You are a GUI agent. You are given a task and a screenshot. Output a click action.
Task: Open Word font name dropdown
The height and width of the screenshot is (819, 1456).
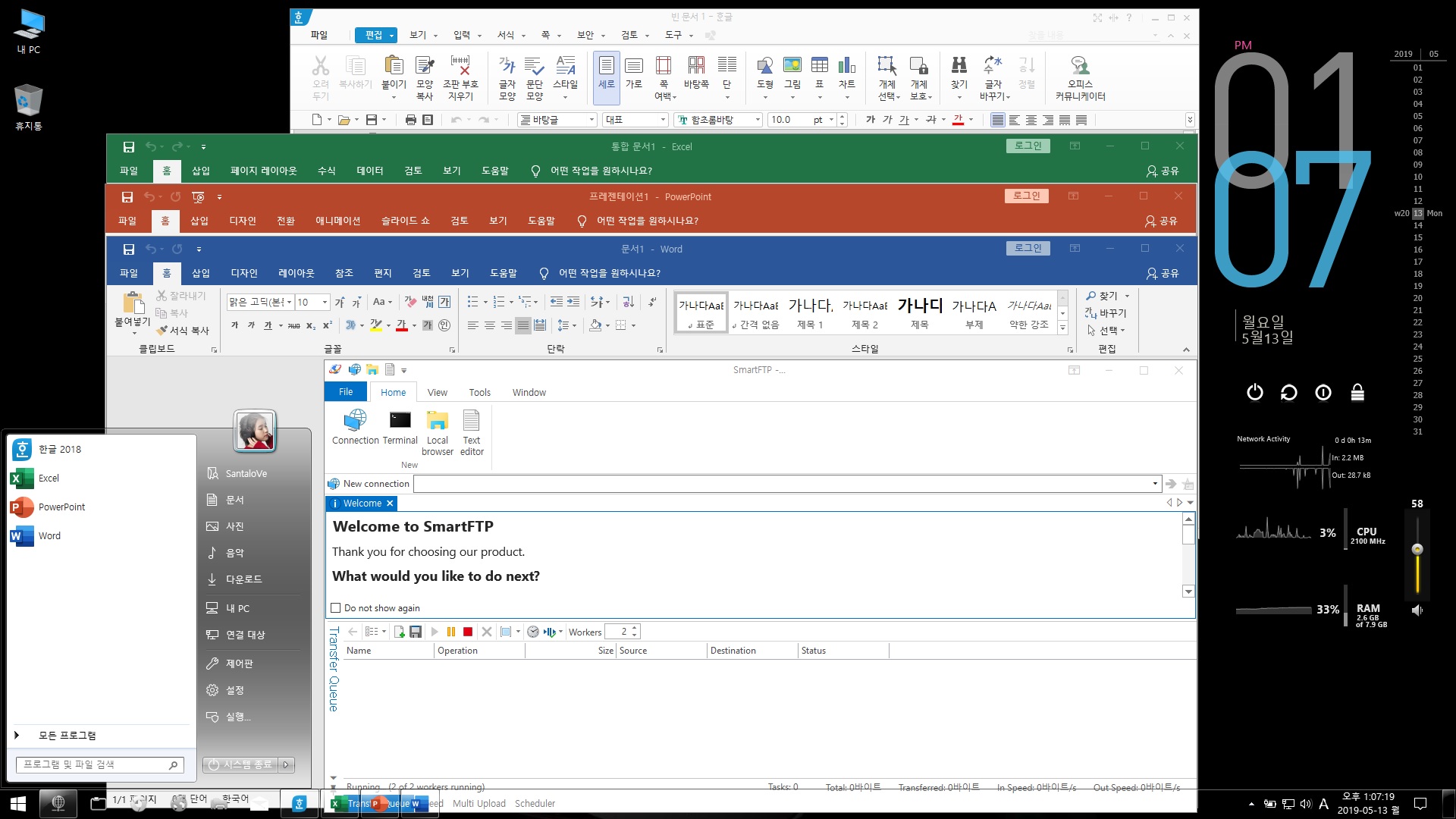point(289,302)
